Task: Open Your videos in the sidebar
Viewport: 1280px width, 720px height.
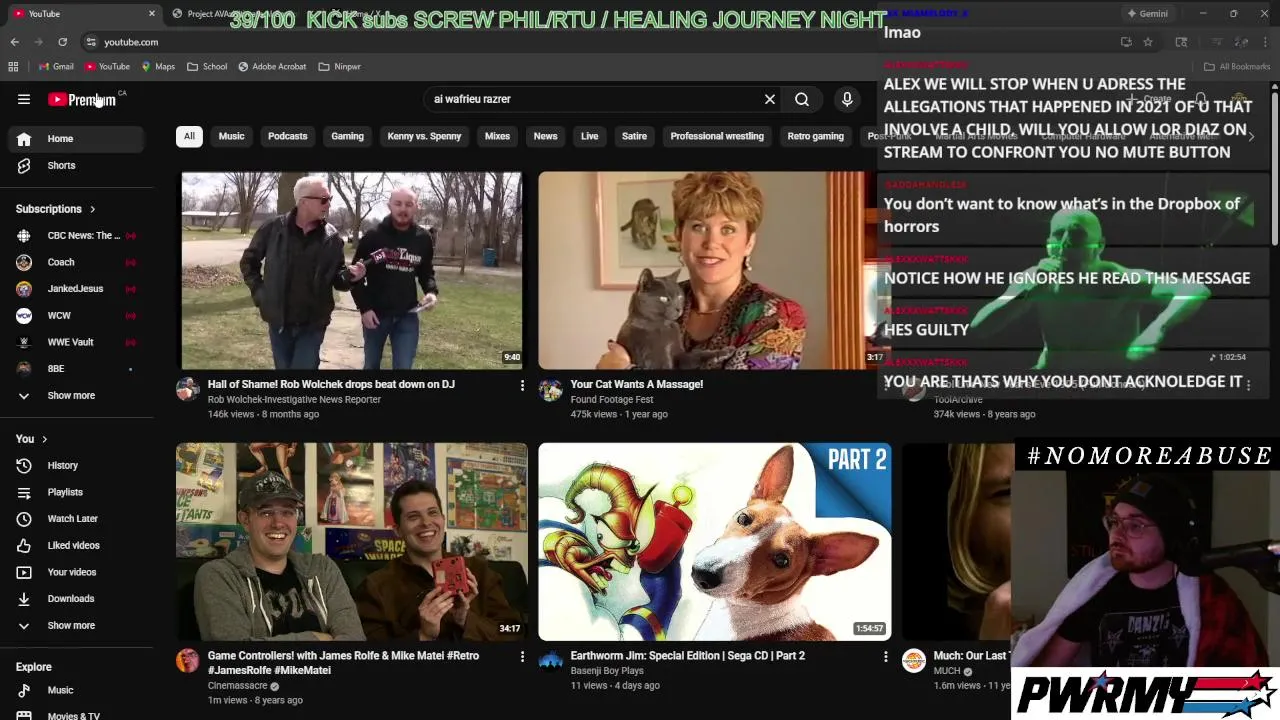Action: click(76, 572)
